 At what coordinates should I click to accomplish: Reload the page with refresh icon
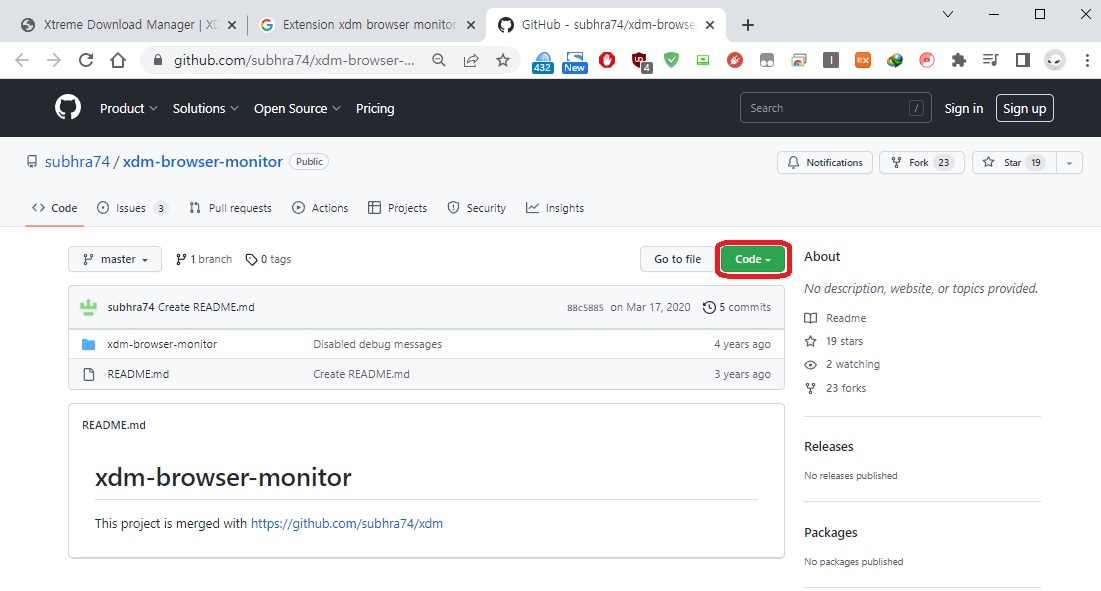pyautogui.click(x=86, y=60)
